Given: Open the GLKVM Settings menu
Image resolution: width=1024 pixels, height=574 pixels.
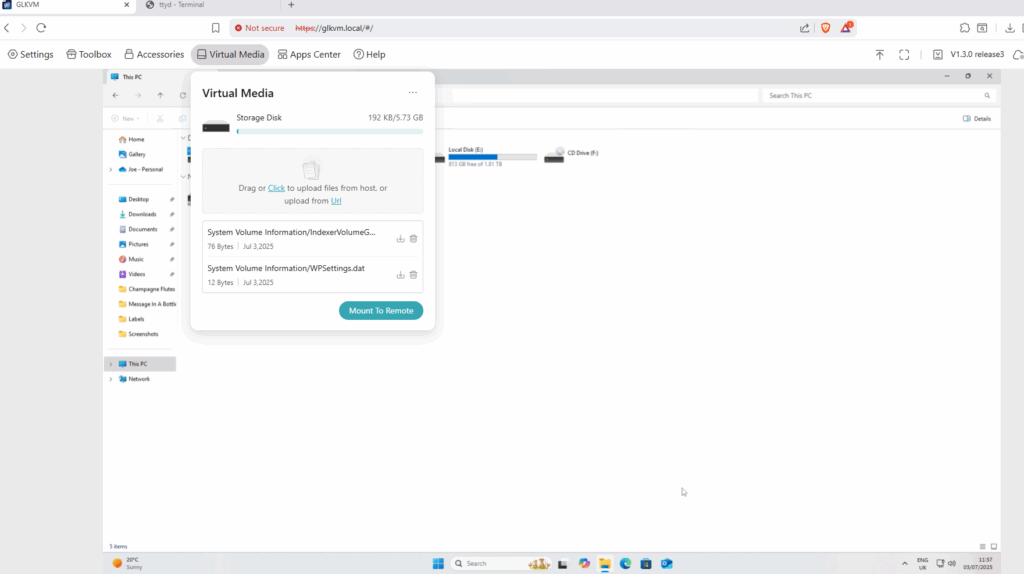Looking at the screenshot, I should click(x=31, y=54).
